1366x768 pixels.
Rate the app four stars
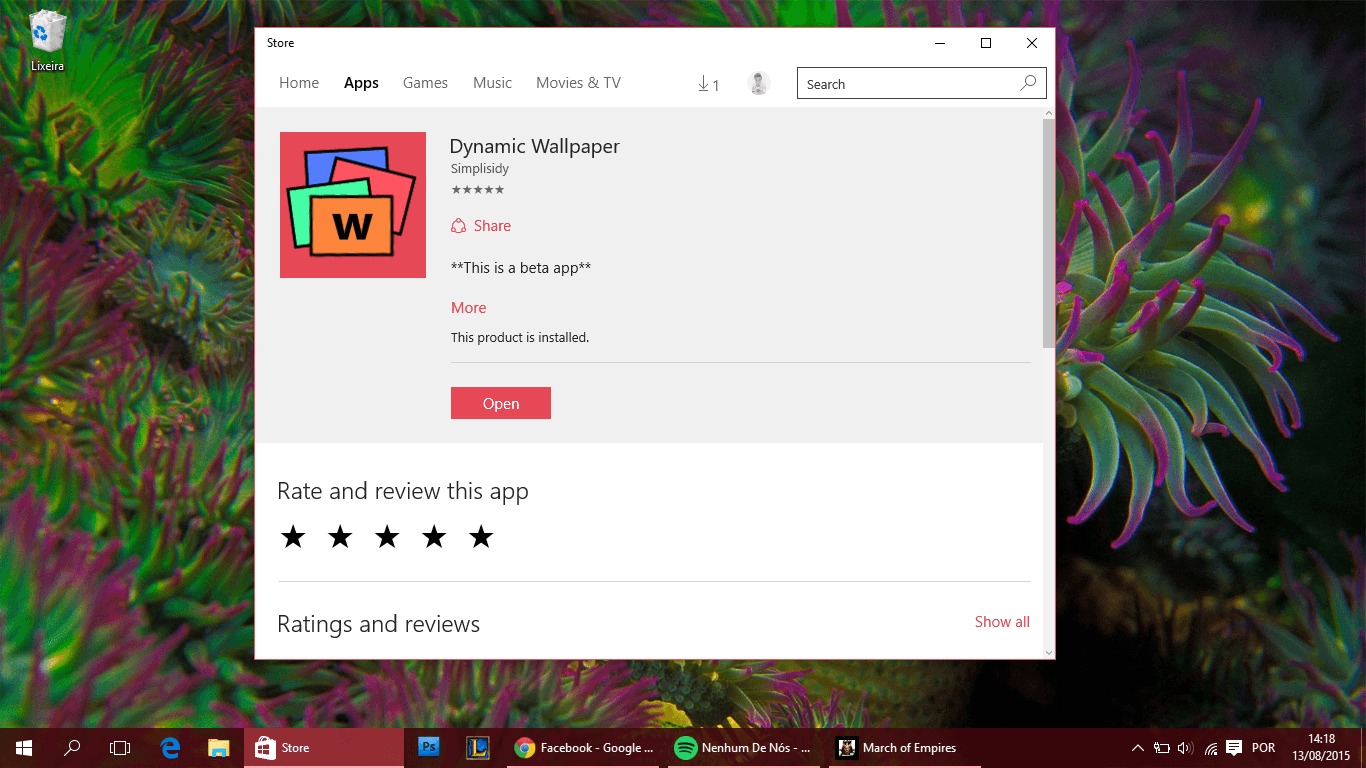click(x=434, y=537)
